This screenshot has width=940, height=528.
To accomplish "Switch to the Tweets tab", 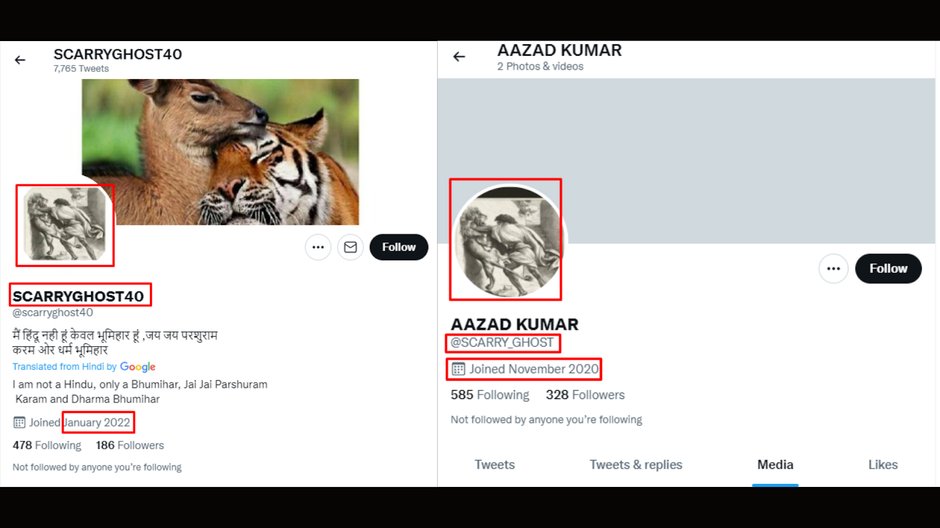I will pos(495,464).
